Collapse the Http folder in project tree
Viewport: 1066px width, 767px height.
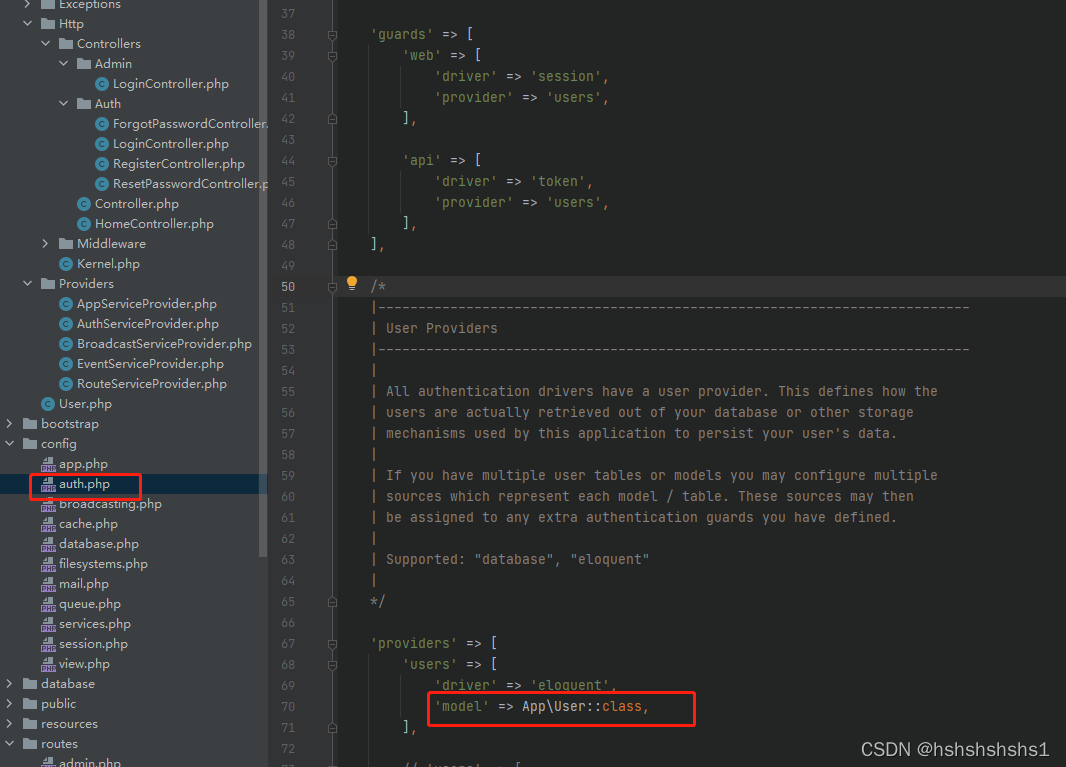pos(27,24)
